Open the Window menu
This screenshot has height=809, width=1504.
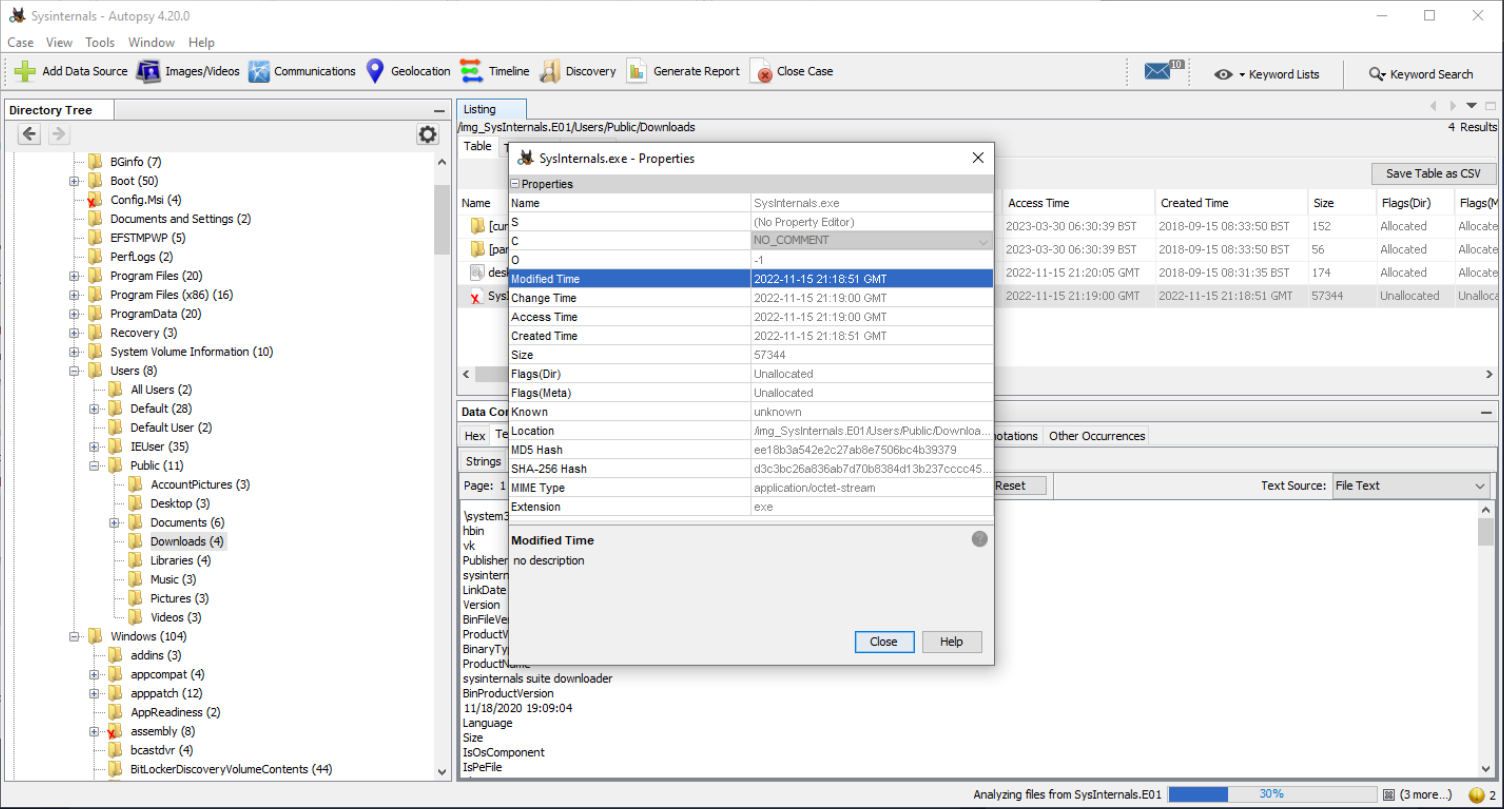pyautogui.click(x=151, y=42)
